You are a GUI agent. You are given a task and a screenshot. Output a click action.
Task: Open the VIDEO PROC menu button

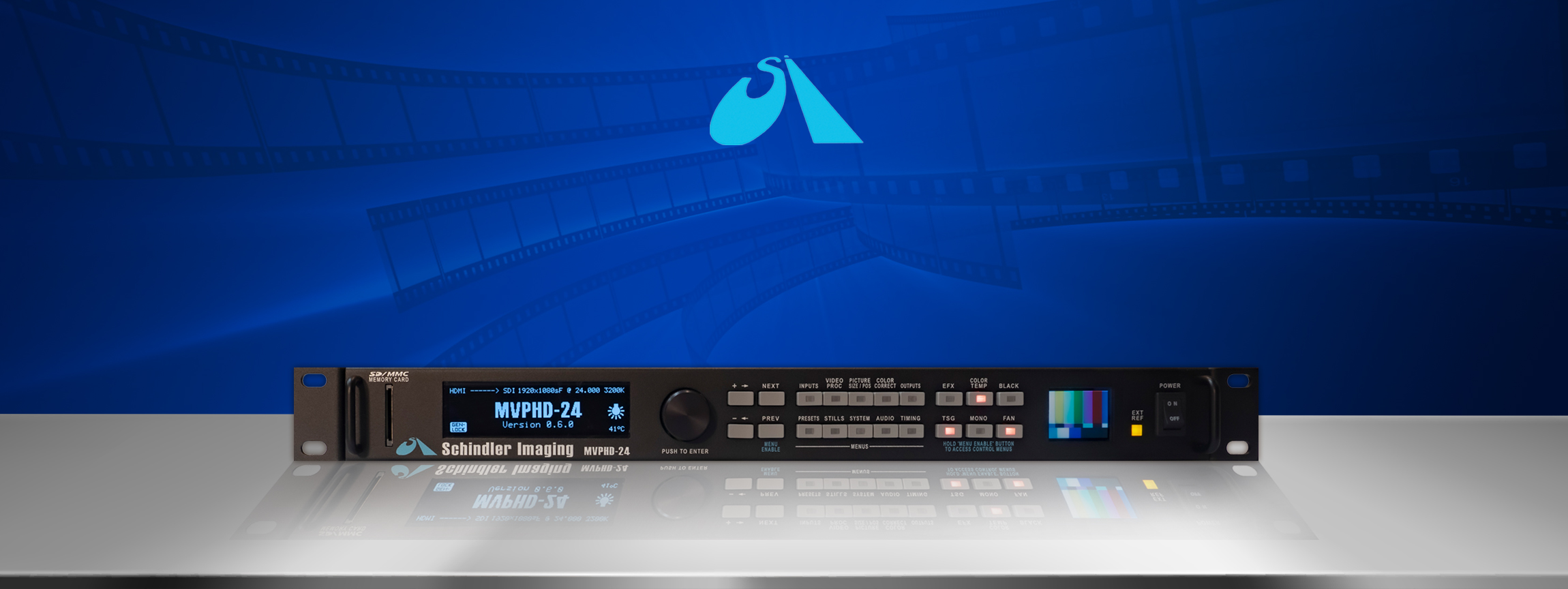tap(835, 399)
